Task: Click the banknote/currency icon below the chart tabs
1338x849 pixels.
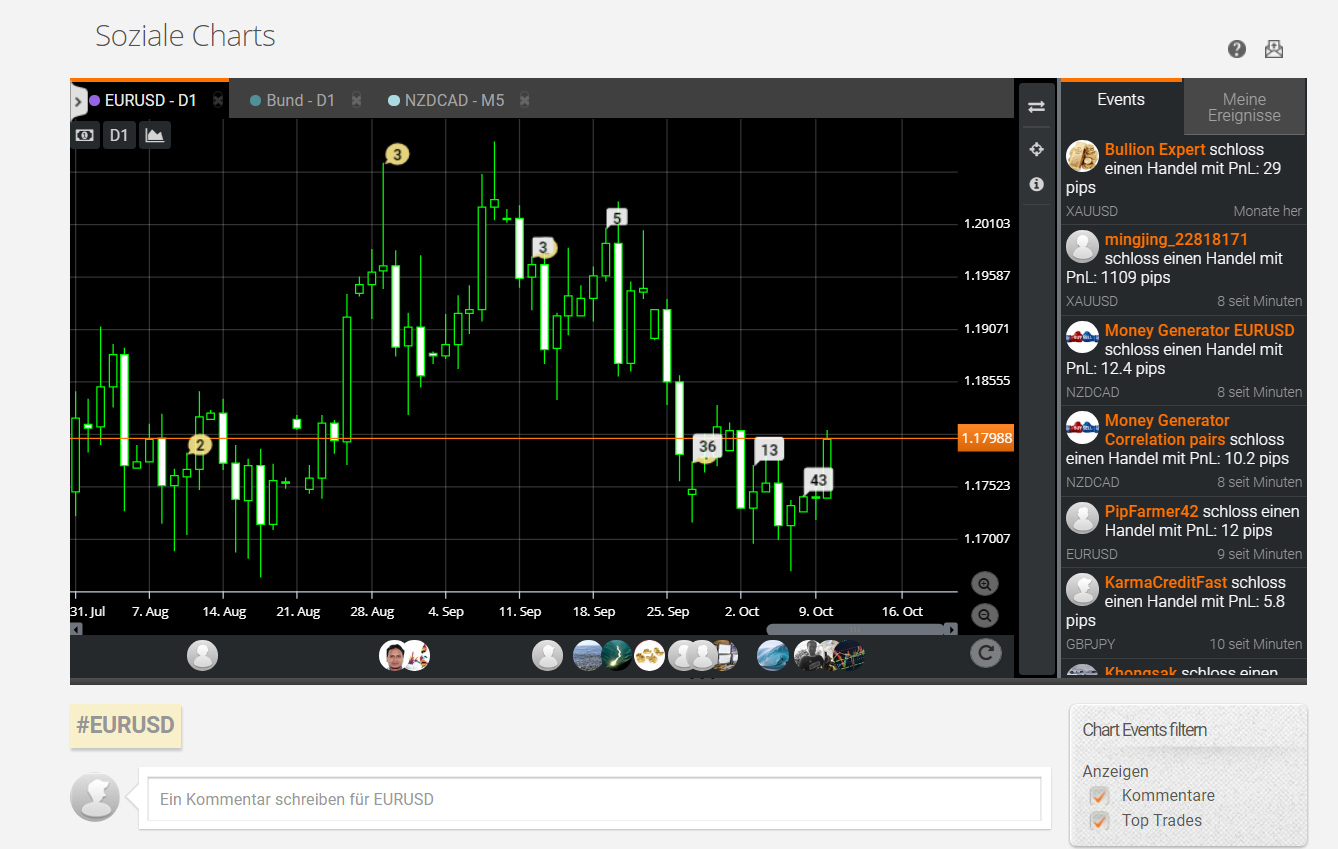Action: (x=85, y=134)
